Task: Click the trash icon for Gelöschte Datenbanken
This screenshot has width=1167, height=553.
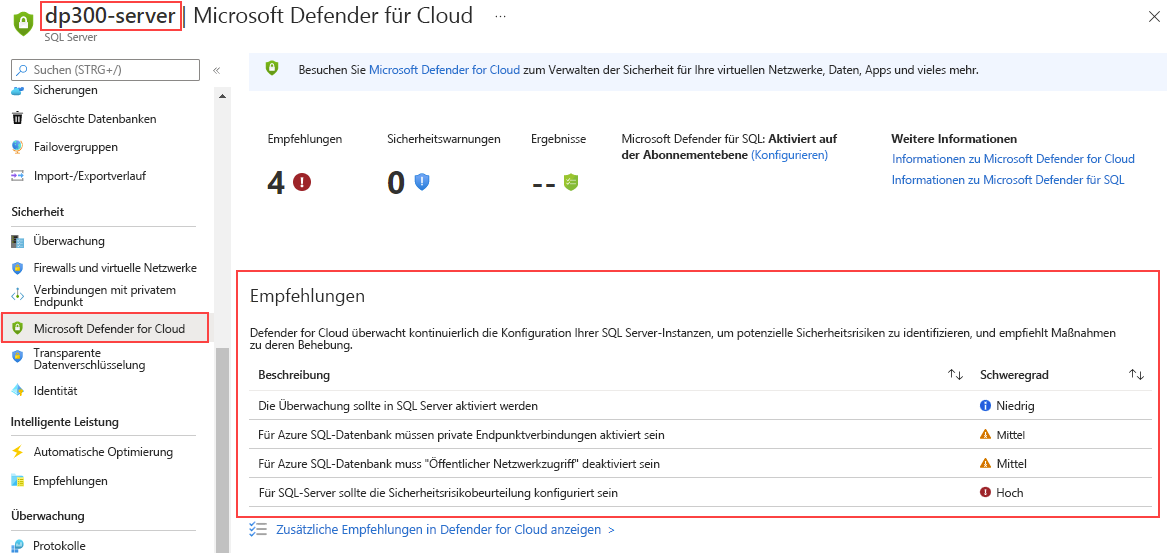Action: click(x=18, y=118)
